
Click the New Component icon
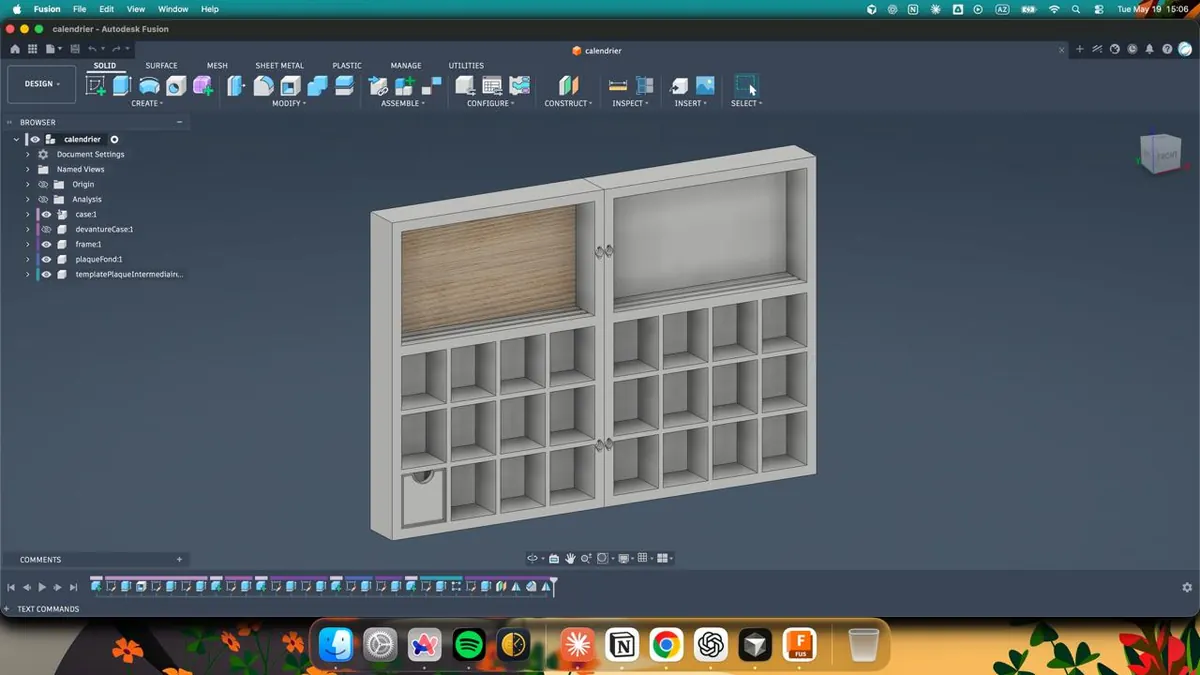pyautogui.click(x=405, y=86)
